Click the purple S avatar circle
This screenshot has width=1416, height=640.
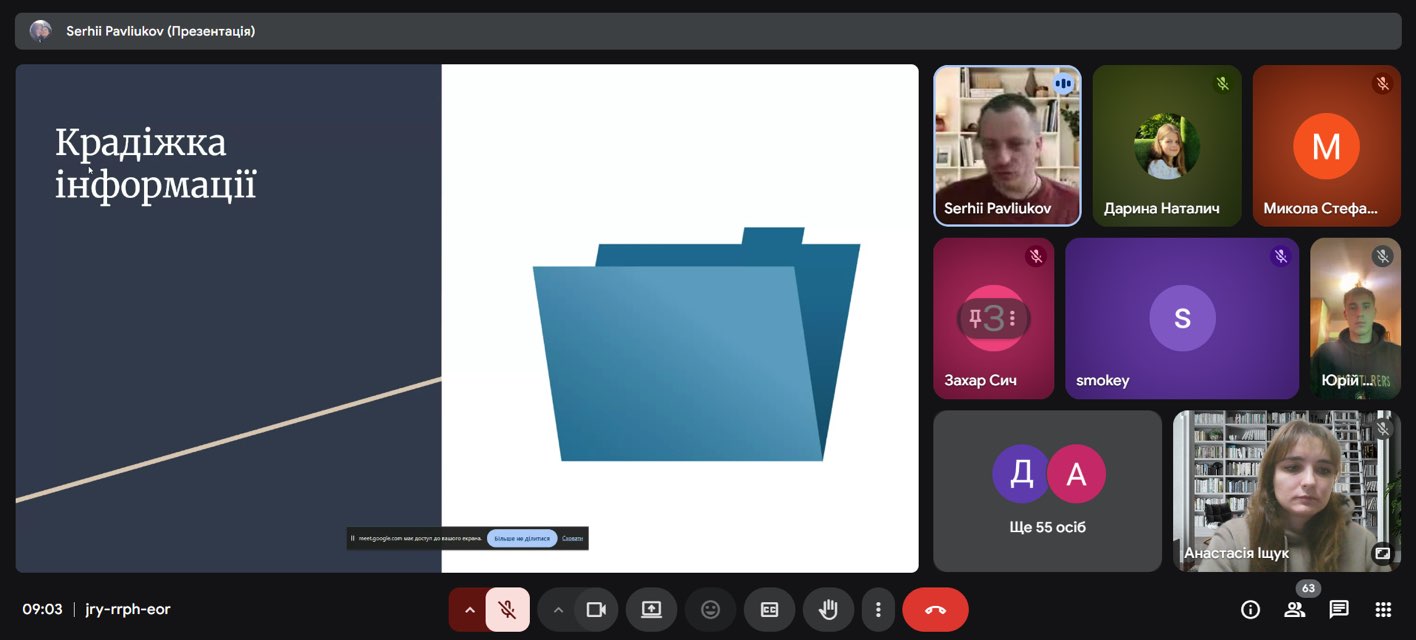point(1182,318)
